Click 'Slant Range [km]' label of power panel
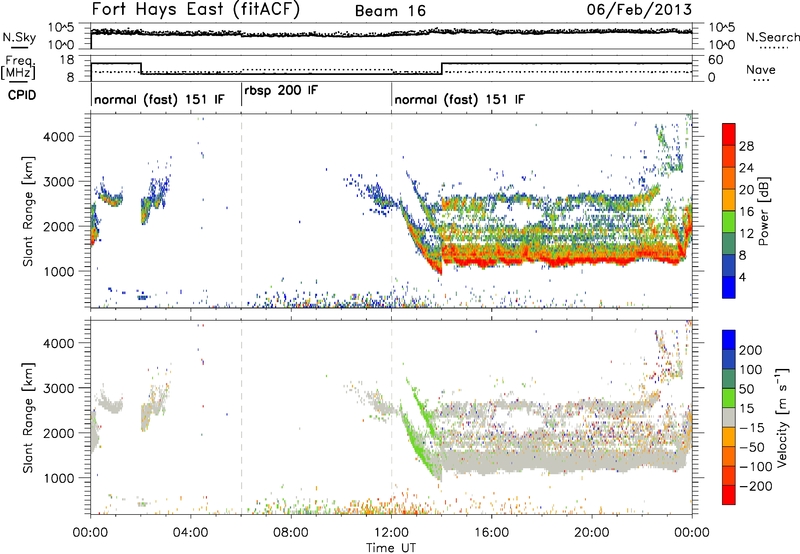The image size is (800, 554). click(x=28, y=211)
